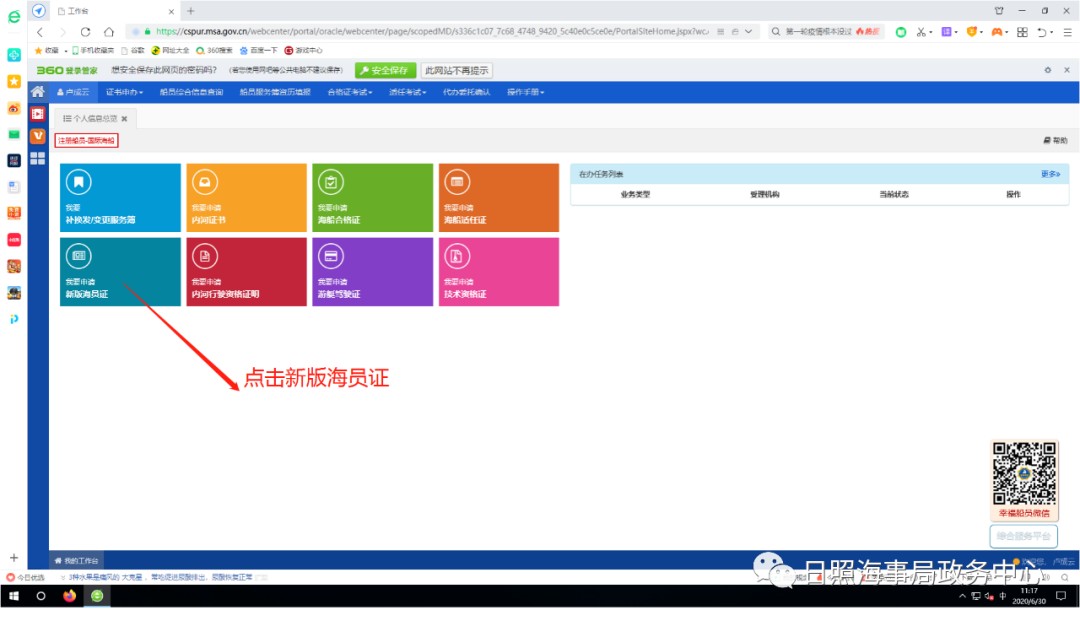Click the browser skin shirt icon
The image size is (1080, 621).
[x=999, y=11]
